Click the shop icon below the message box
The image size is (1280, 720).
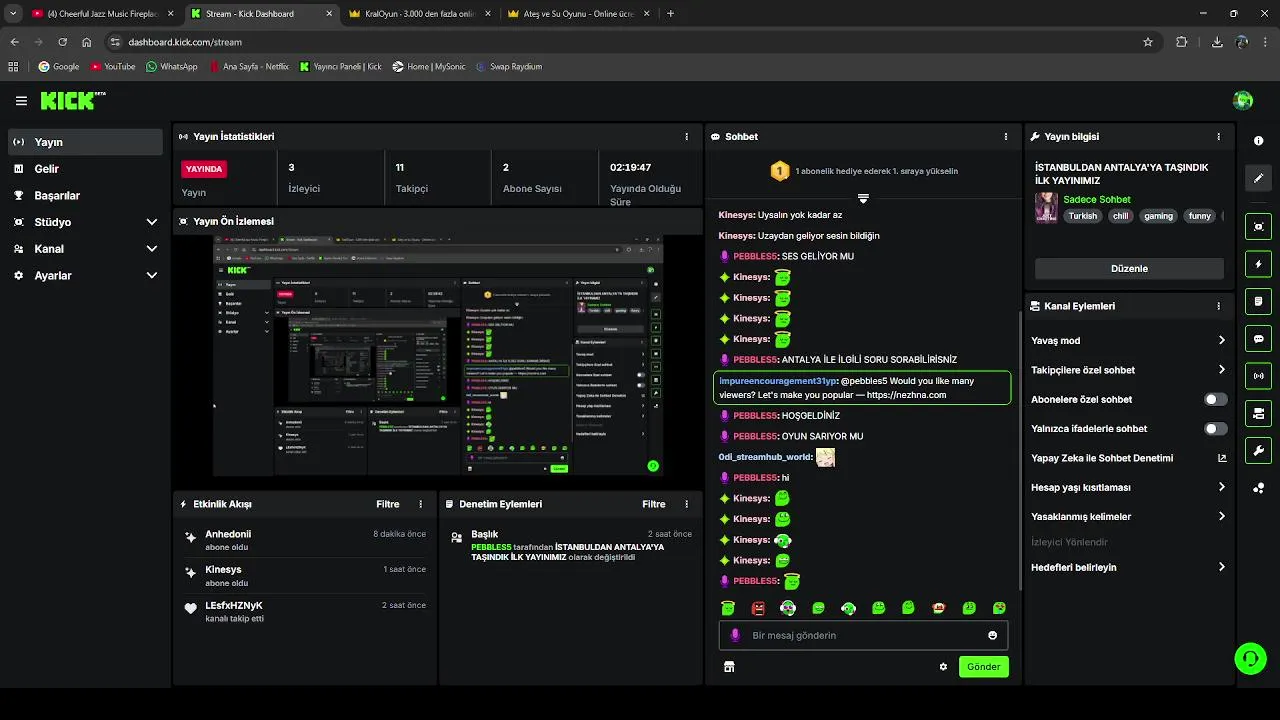(x=729, y=666)
